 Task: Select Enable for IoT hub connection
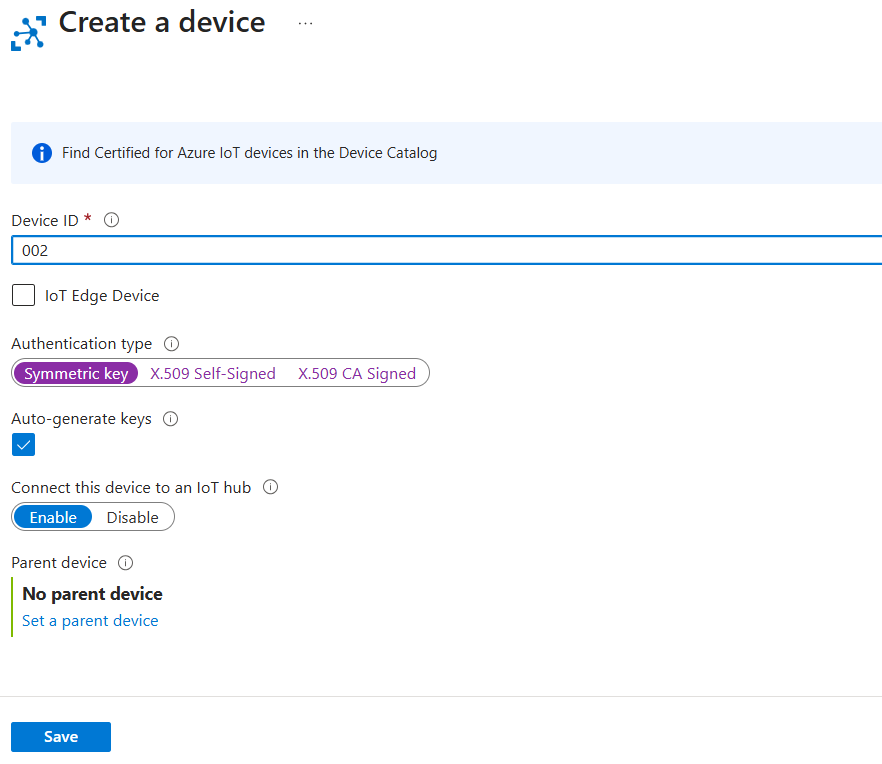coord(53,517)
